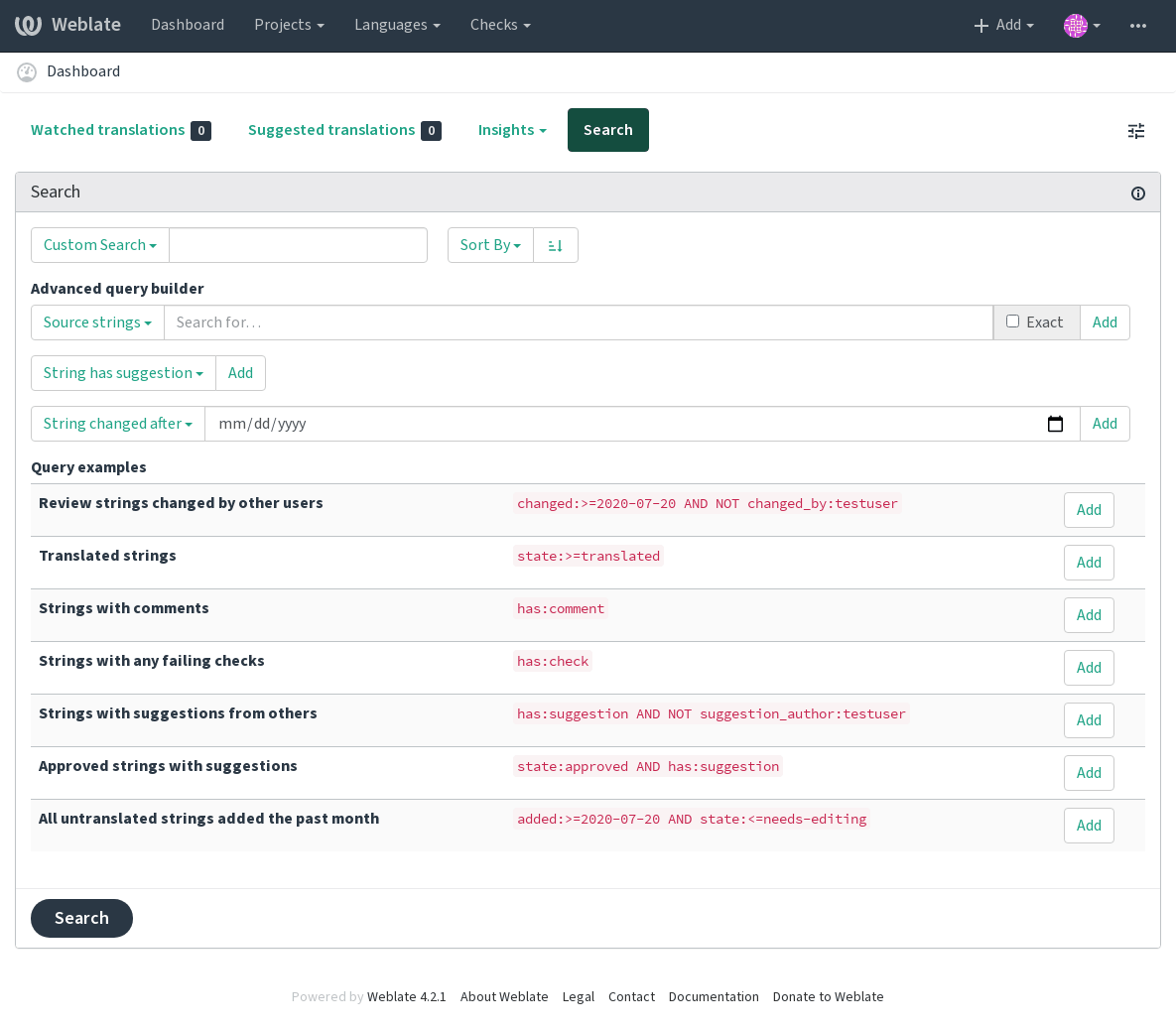Open the user avatar menu
1176x1030 pixels.
[1082, 26]
